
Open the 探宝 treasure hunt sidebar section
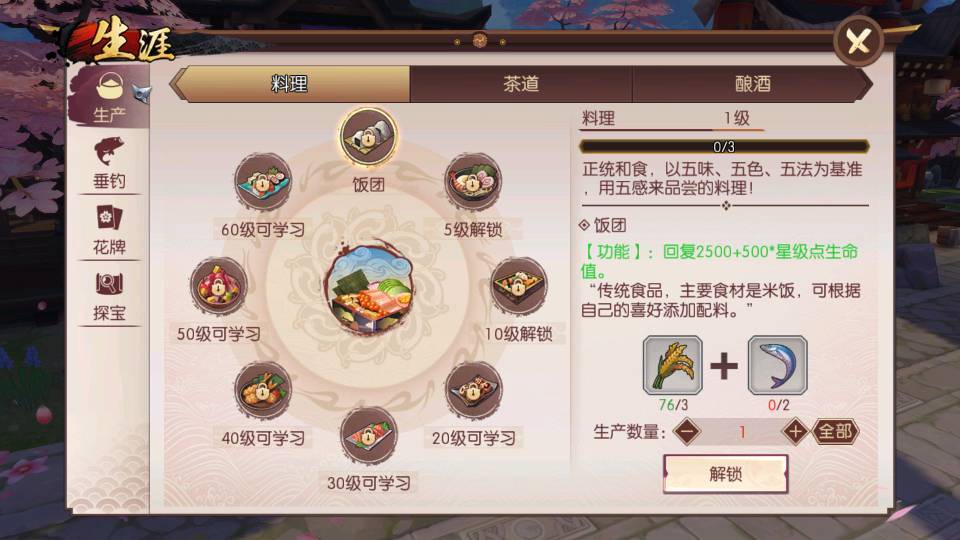tap(109, 296)
